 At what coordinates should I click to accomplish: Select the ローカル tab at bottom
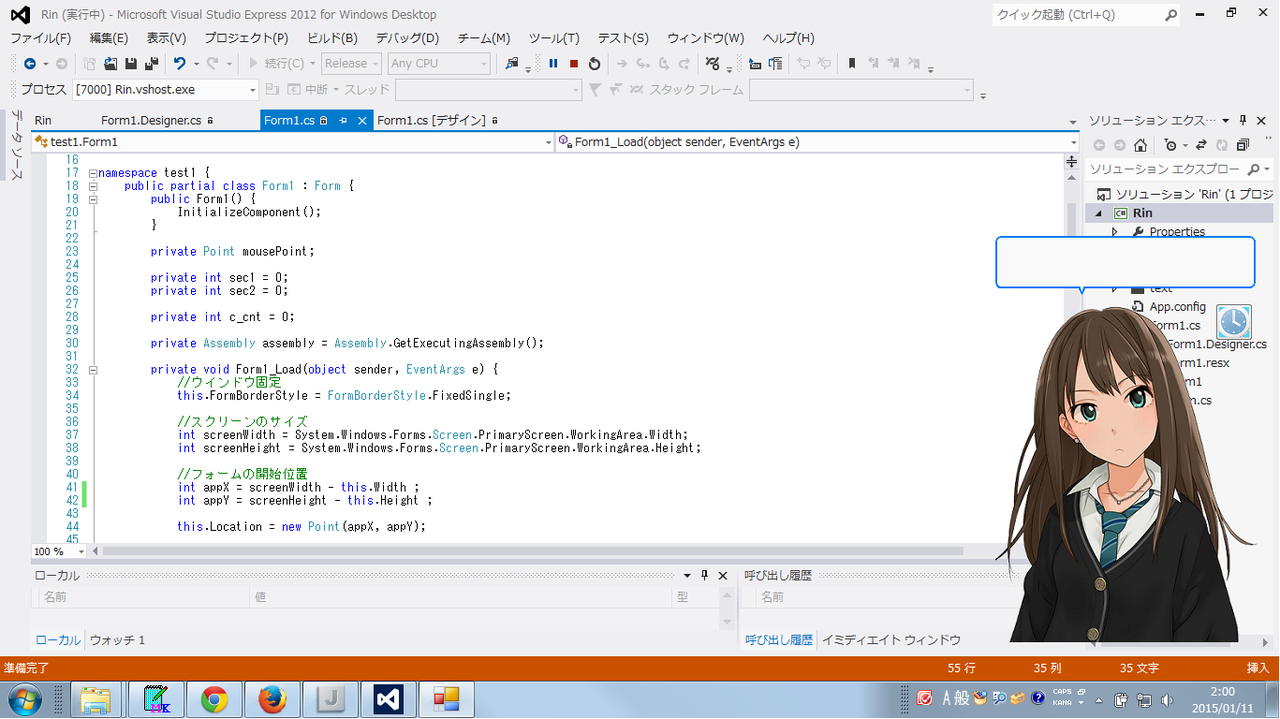point(58,640)
